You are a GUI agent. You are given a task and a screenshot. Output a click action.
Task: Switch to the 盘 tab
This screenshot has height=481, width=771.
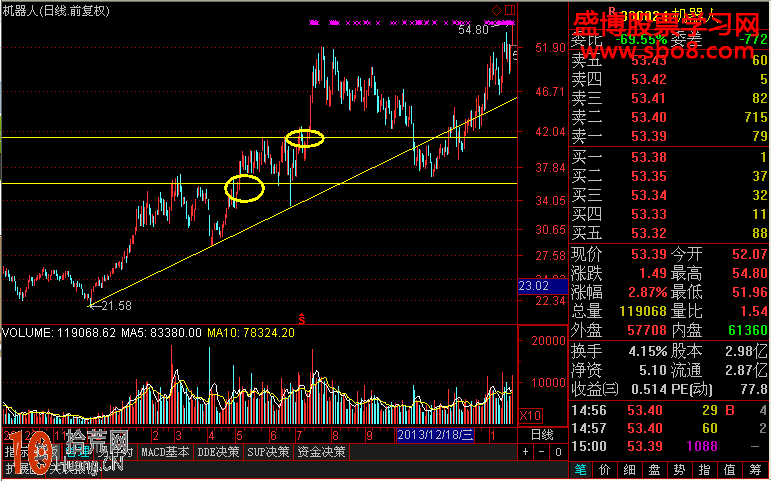click(x=654, y=470)
